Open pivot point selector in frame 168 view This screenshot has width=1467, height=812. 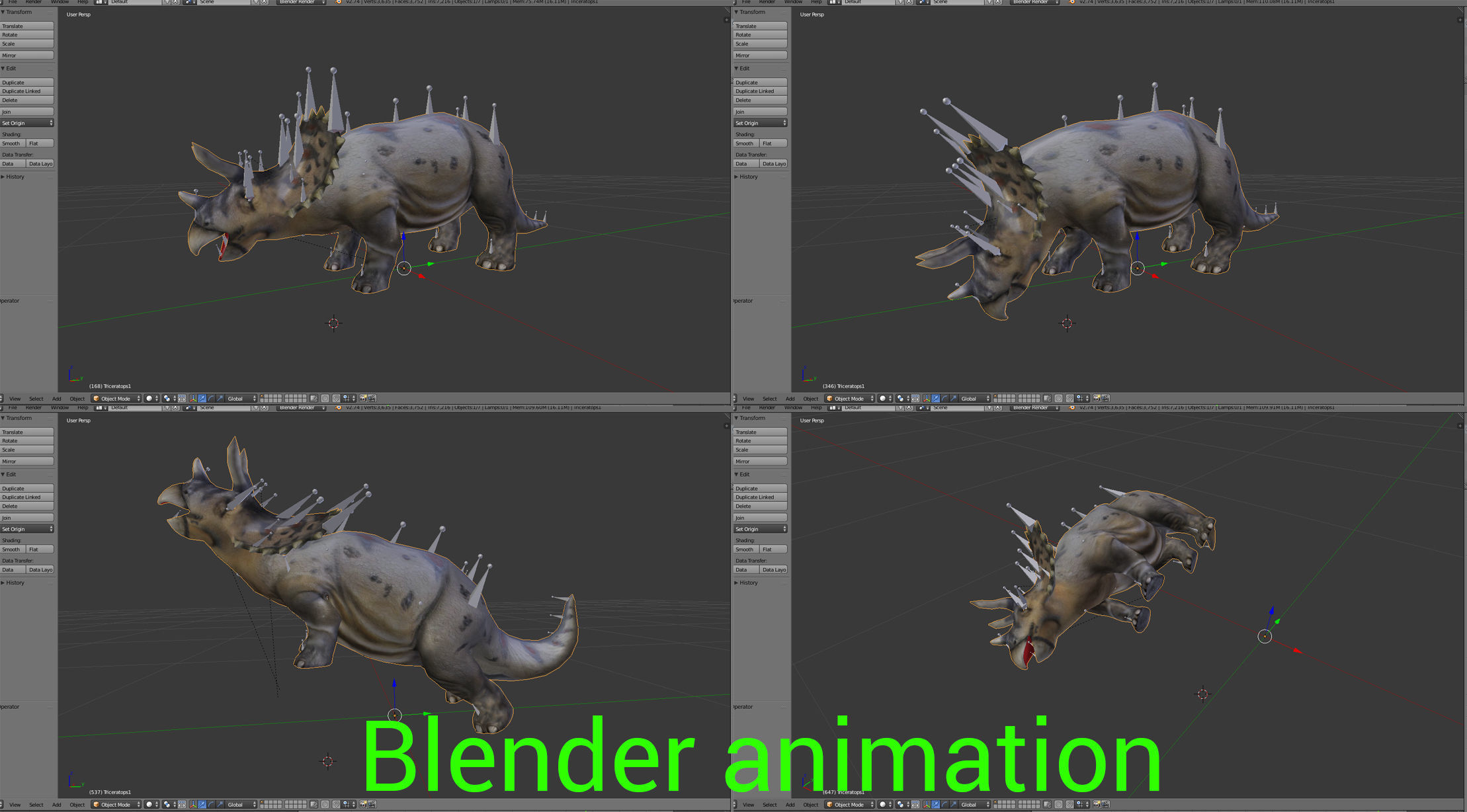click(170, 398)
